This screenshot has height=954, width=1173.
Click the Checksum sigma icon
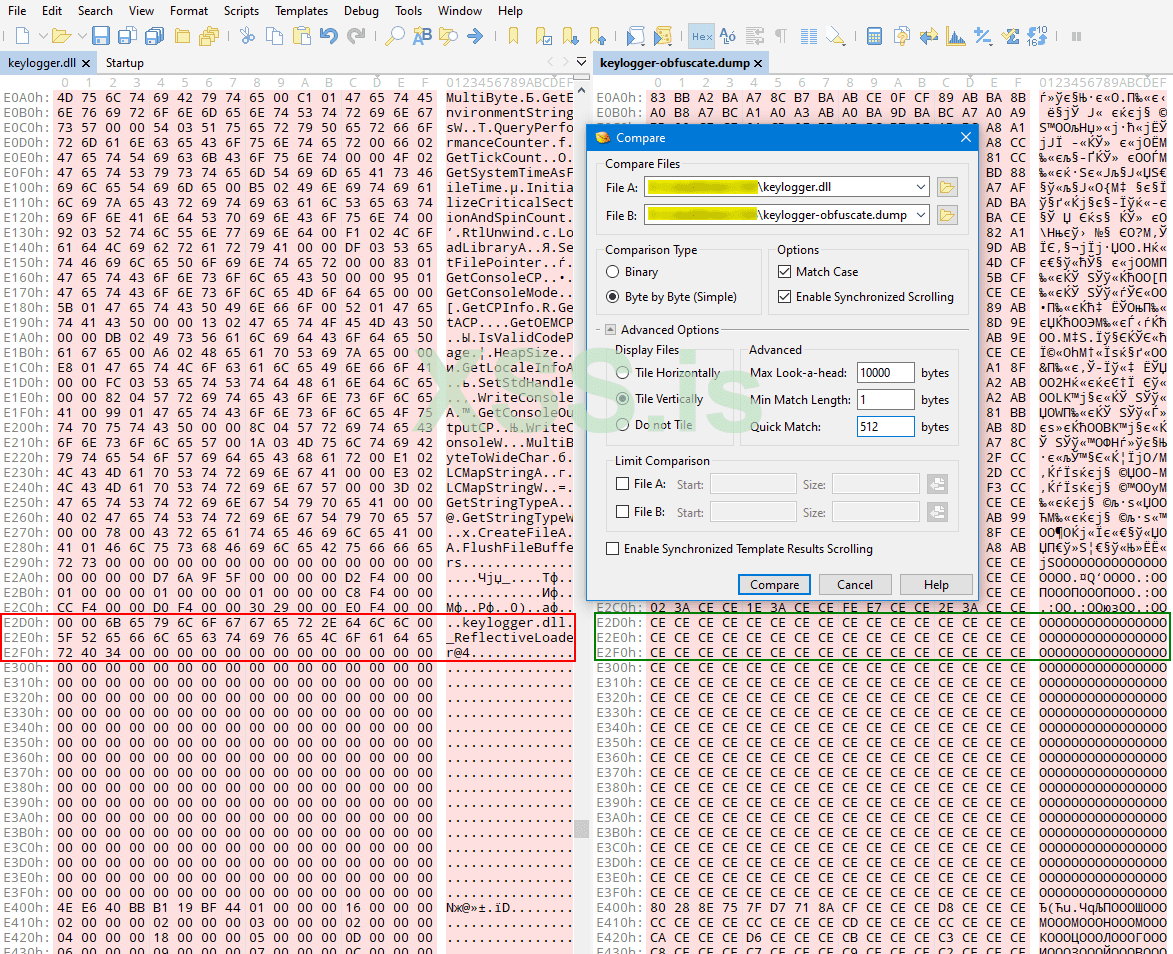[x=1010, y=35]
